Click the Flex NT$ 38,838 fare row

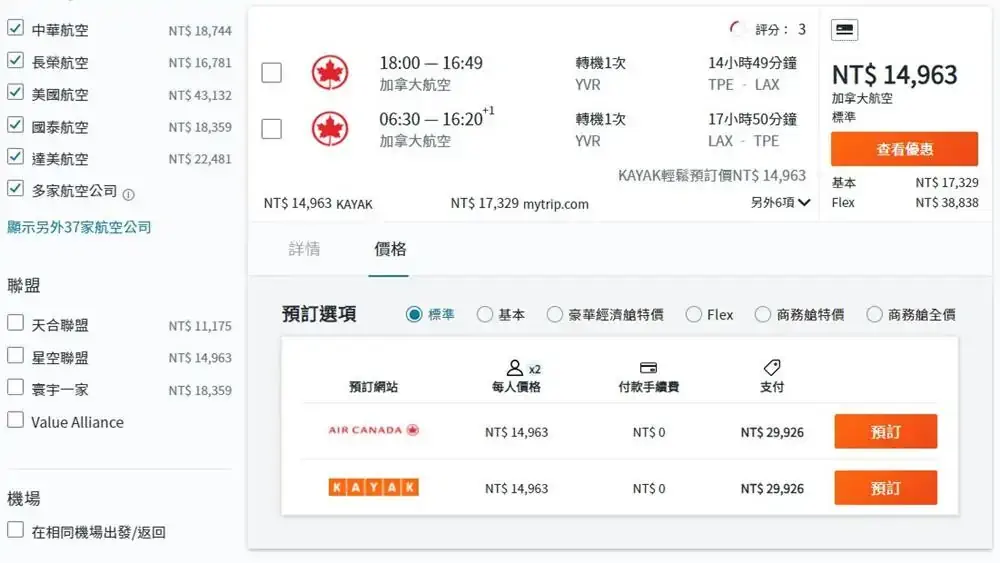tap(904, 203)
